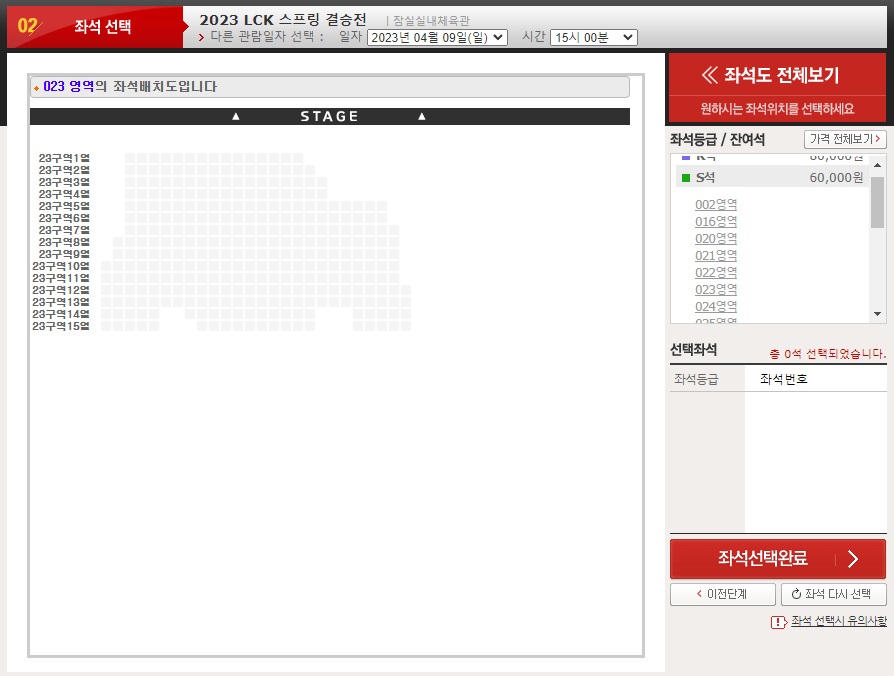Go back with the 이전단계 button
Image resolution: width=894 pixels, height=676 pixels.
pyautogui.click(x=722, y=594)
